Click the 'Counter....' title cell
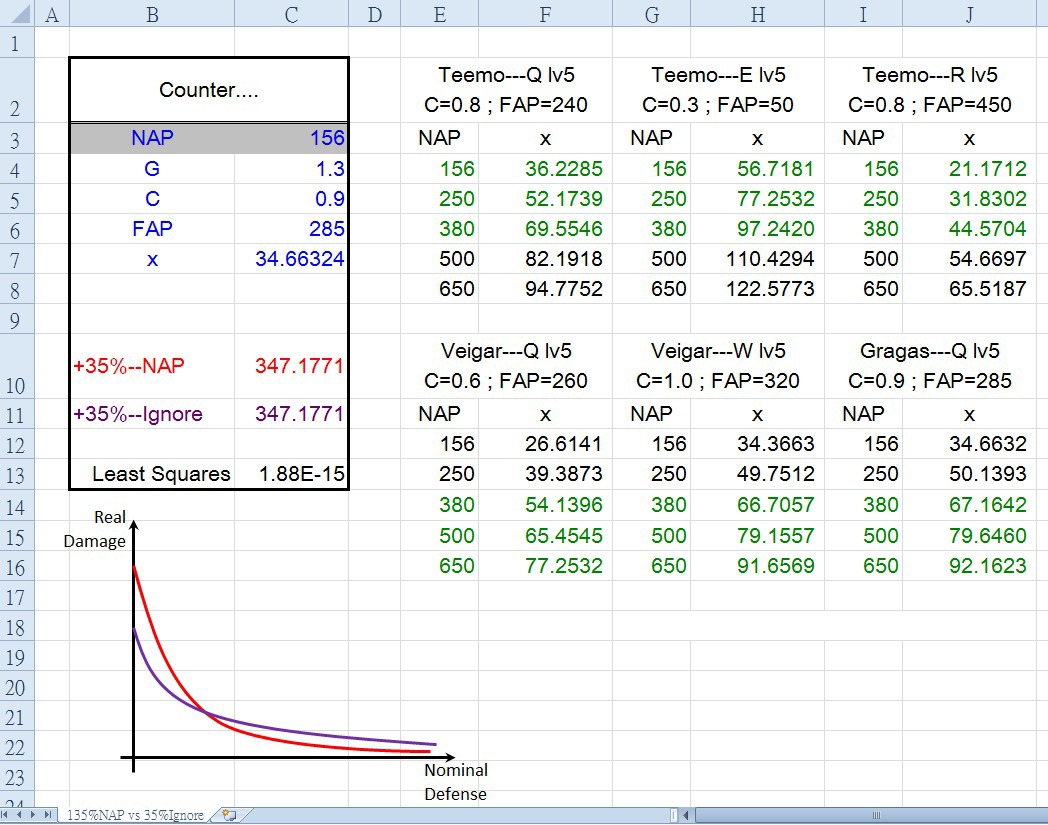Screen dimensions: 1048x825 (209, 90)
